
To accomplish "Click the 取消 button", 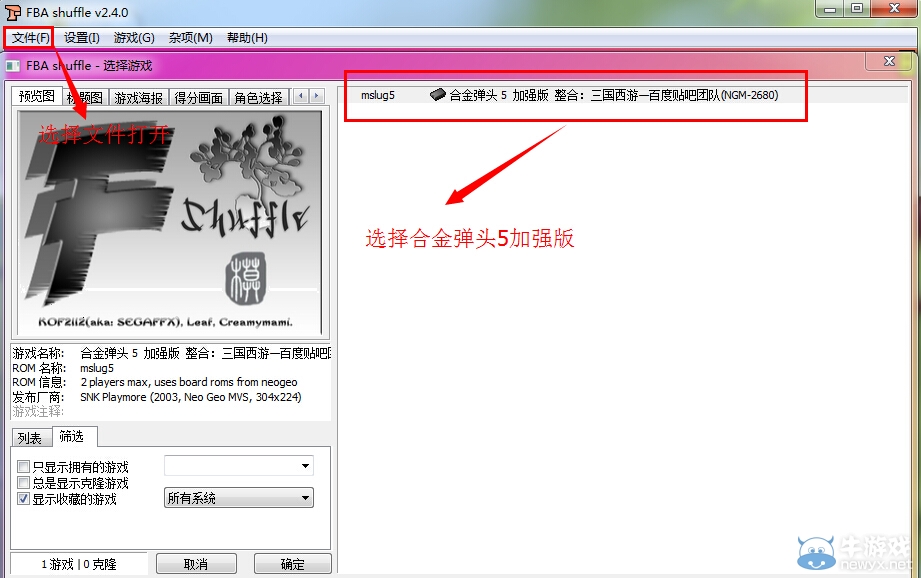I will click(196, 564).
